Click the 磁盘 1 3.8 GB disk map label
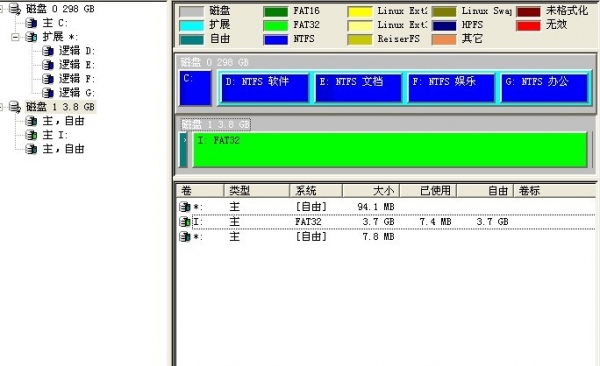Screen dimensions: 600x366 215,124
